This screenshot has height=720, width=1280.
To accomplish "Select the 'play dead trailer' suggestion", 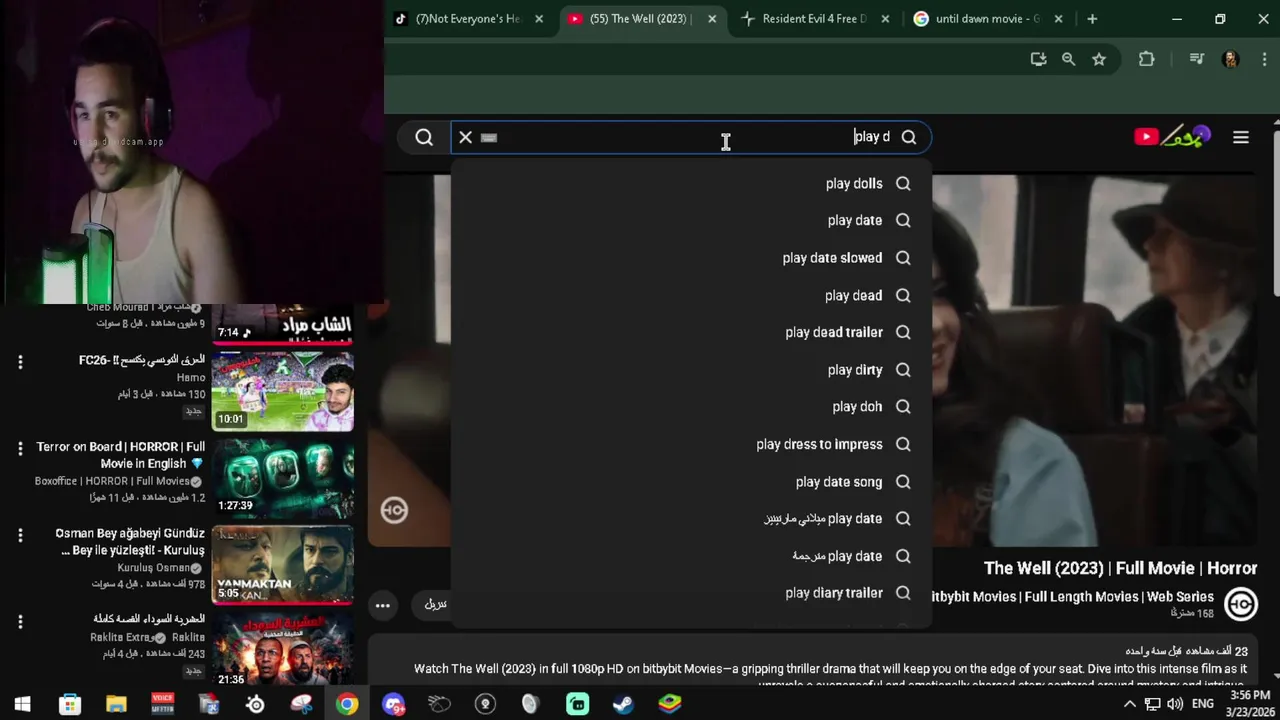I will pyautogui.click(x=691, y=332).
